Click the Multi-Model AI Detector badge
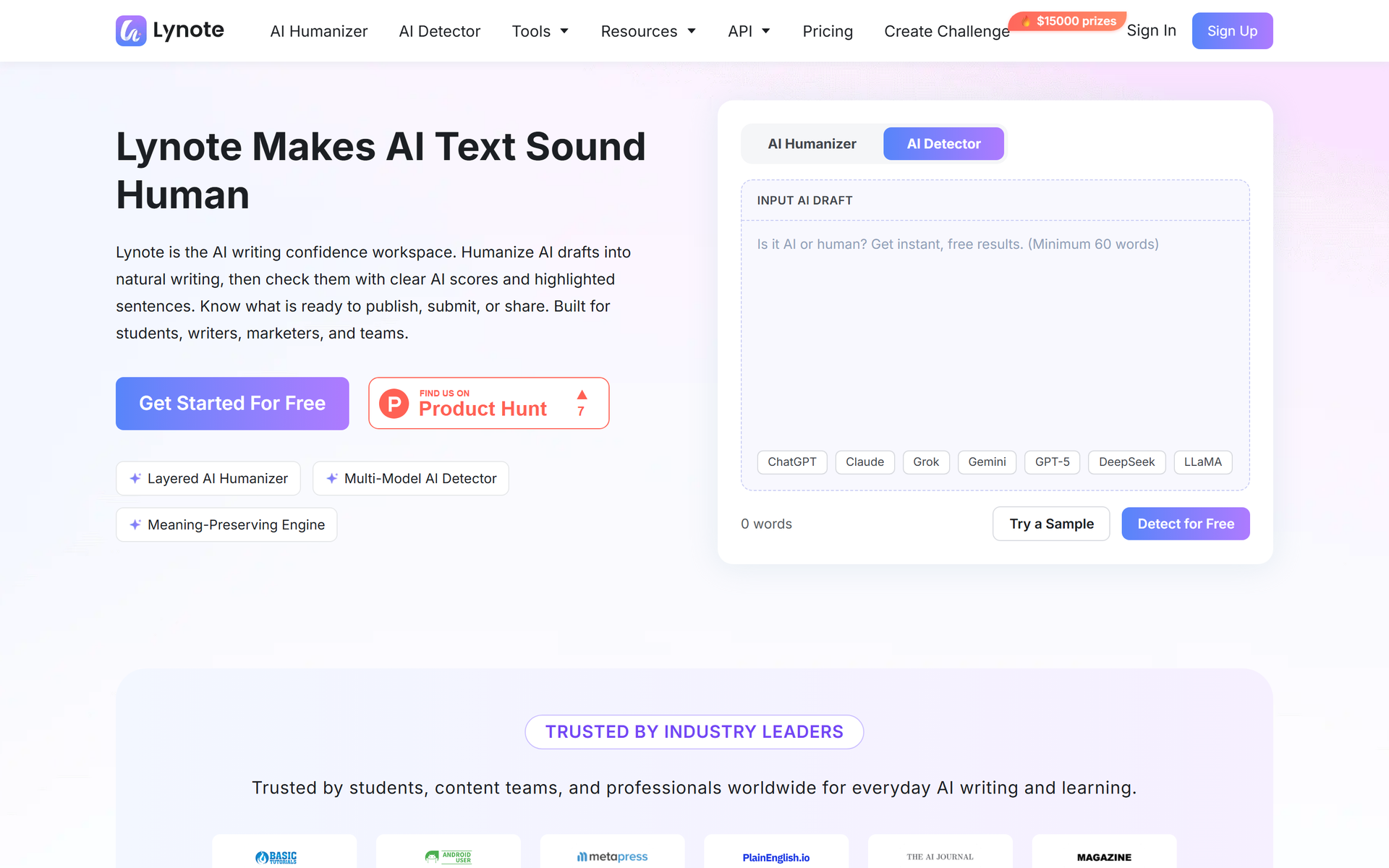The image size is (1389, 868). 411,479
